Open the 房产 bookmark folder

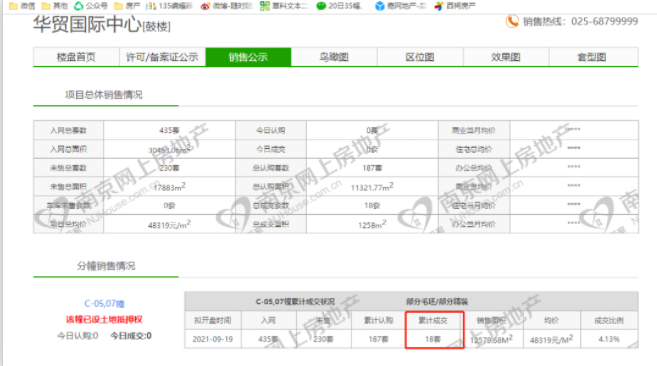pyautogui.click(x=127, y=6)
